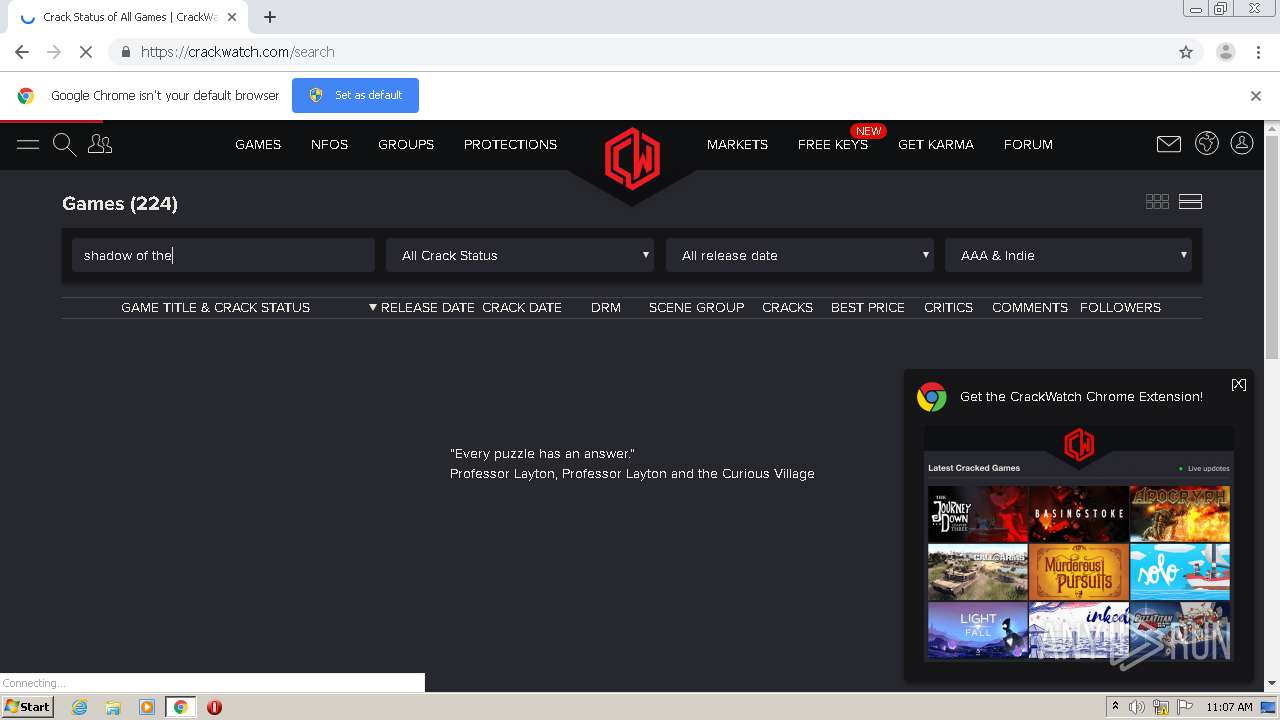Sort by Release Date column

(x=421, y=307)
